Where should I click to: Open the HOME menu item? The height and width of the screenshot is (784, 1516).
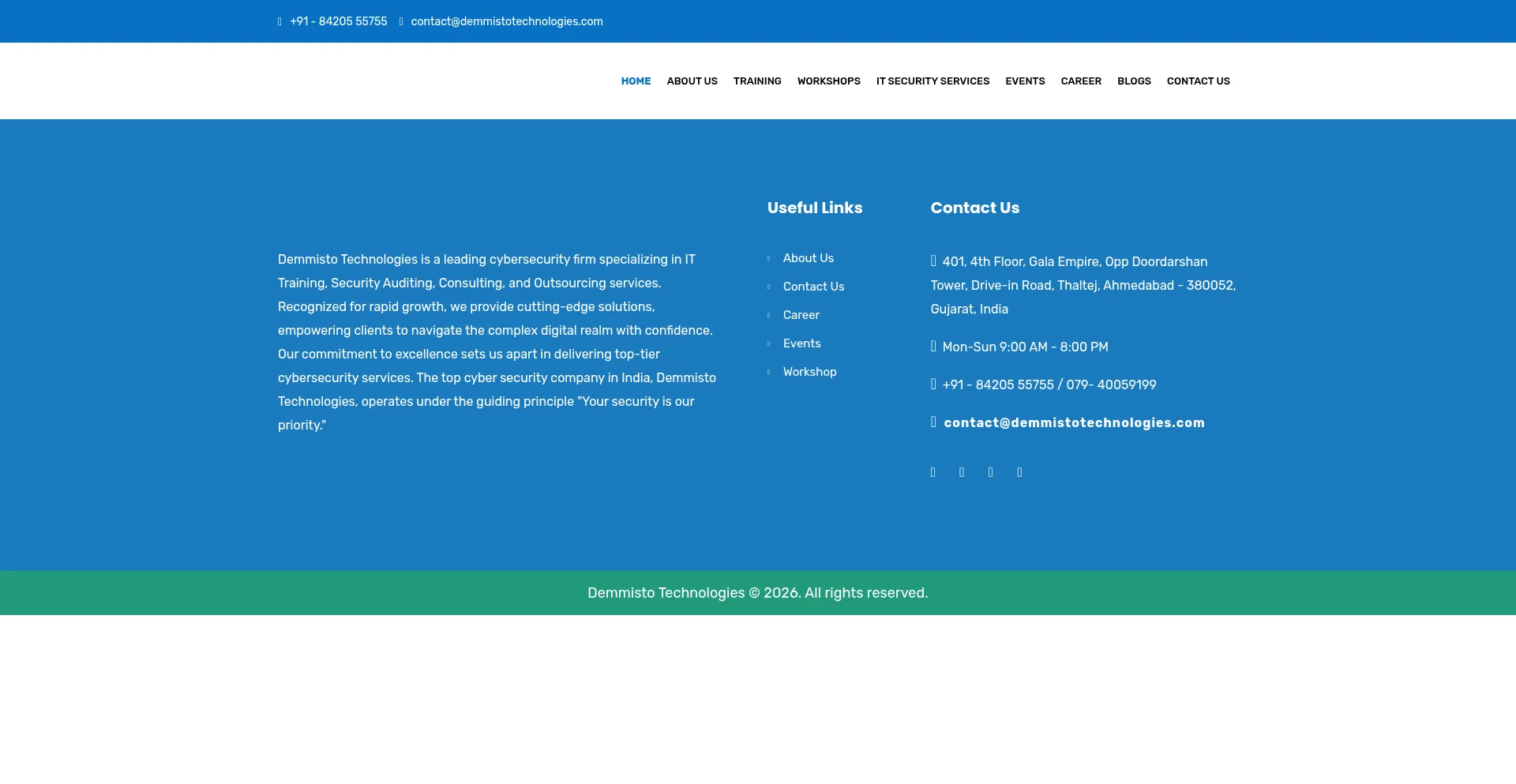click(x=636, y=81)
